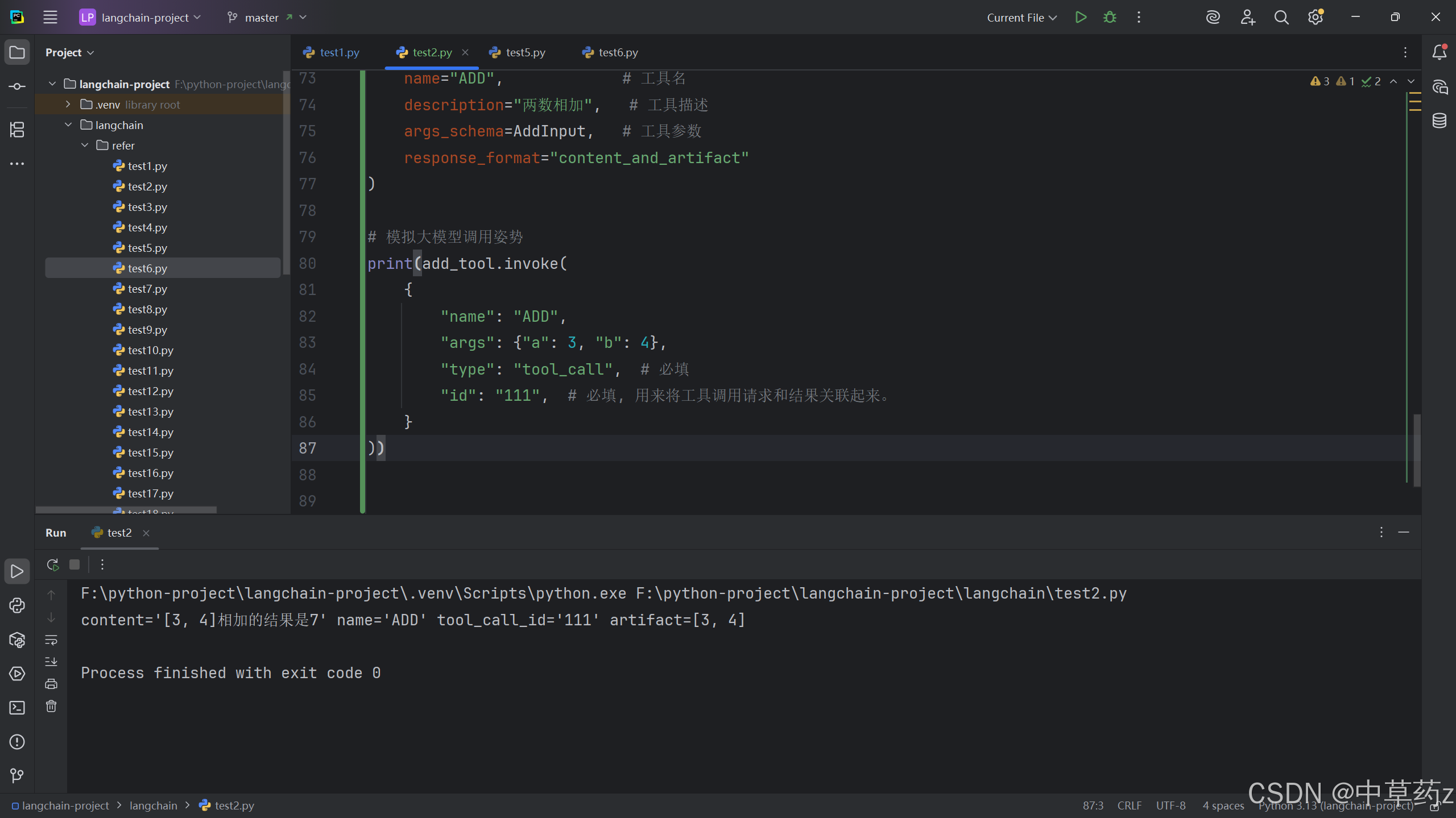Click the CRLF line separator in the status bar
This screenshot has height=818, width=1456.
coord(1129,805)
